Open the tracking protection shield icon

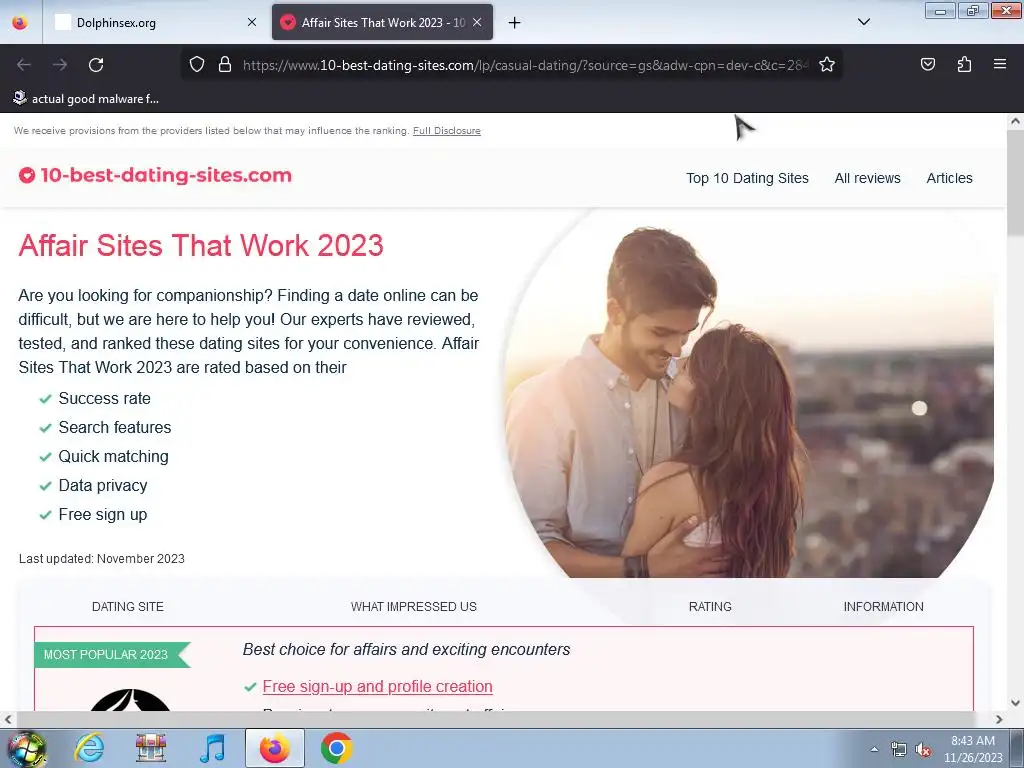point(197,65)
